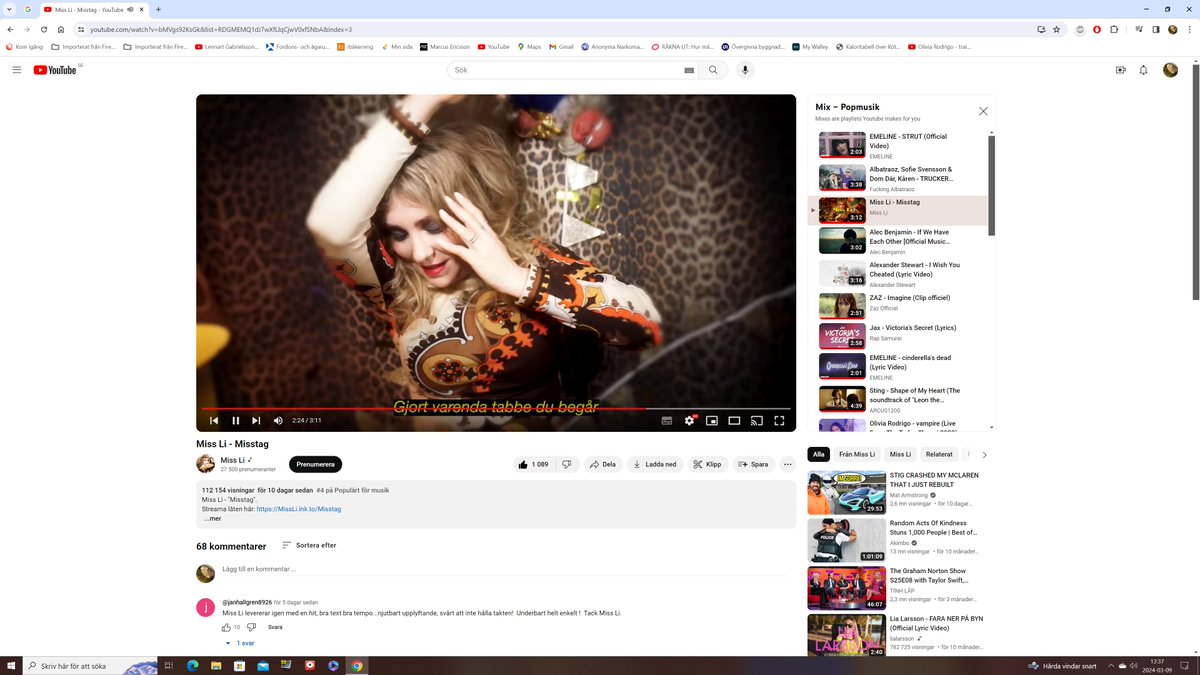Open player settings gear
Viewport: 1200px width, 675px height.
point(689,421)
